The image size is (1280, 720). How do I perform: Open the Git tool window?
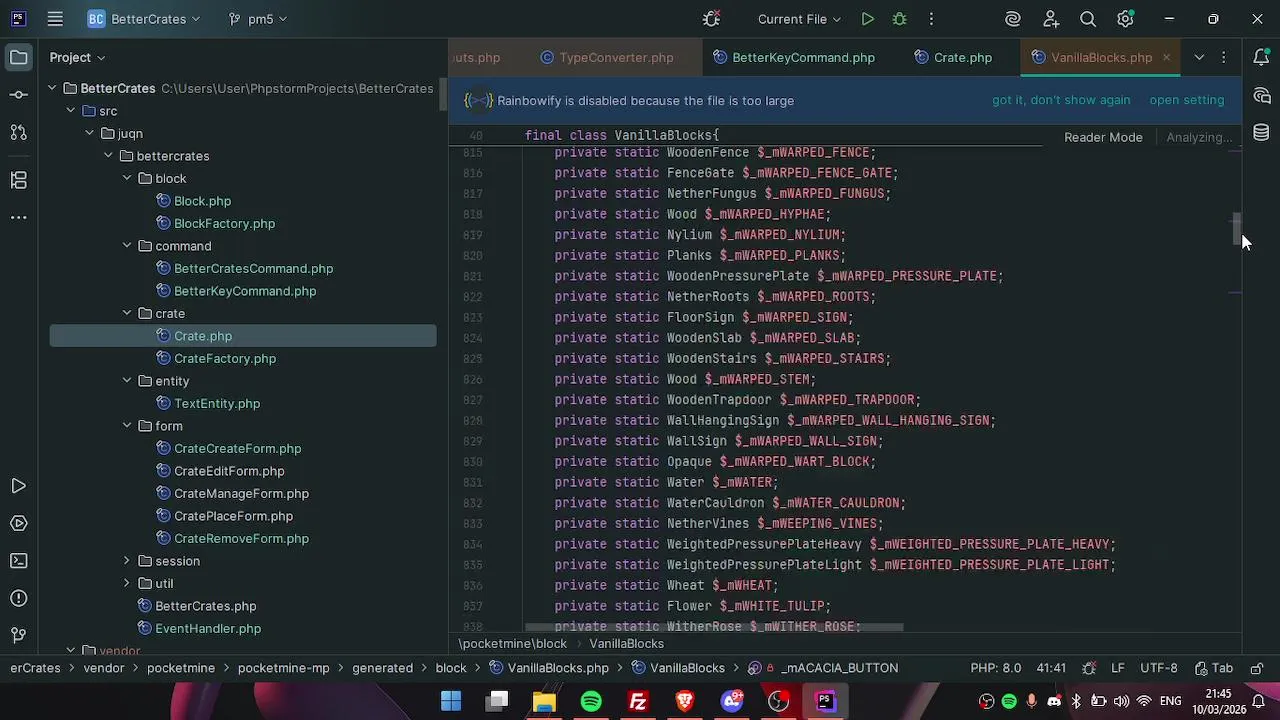pyautogui.click(x=18, y=635)
